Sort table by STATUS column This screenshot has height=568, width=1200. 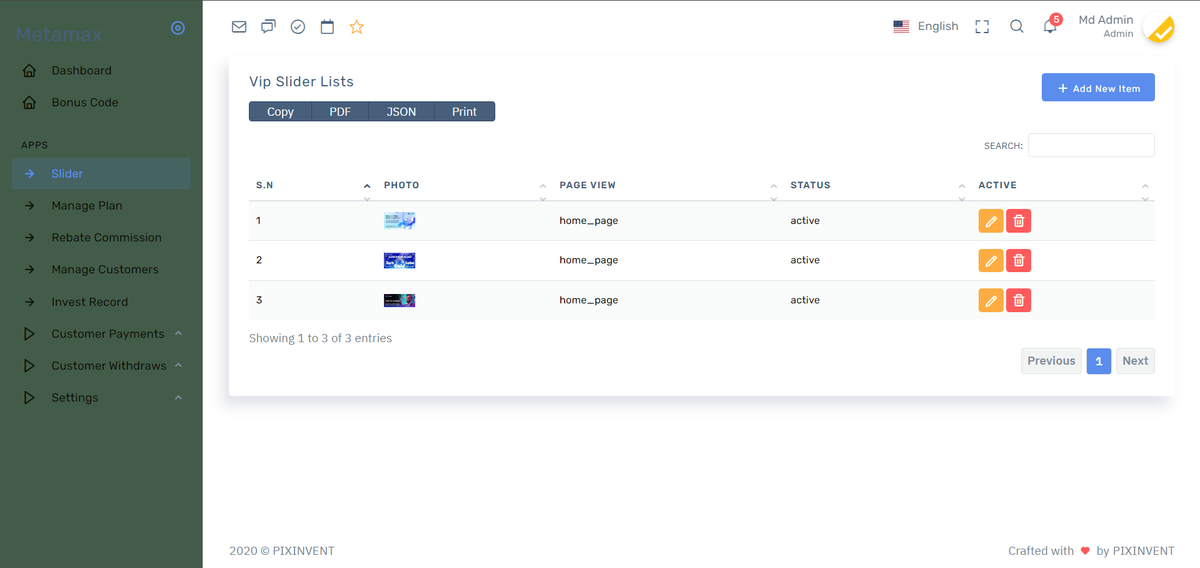[x=876, y=186]
